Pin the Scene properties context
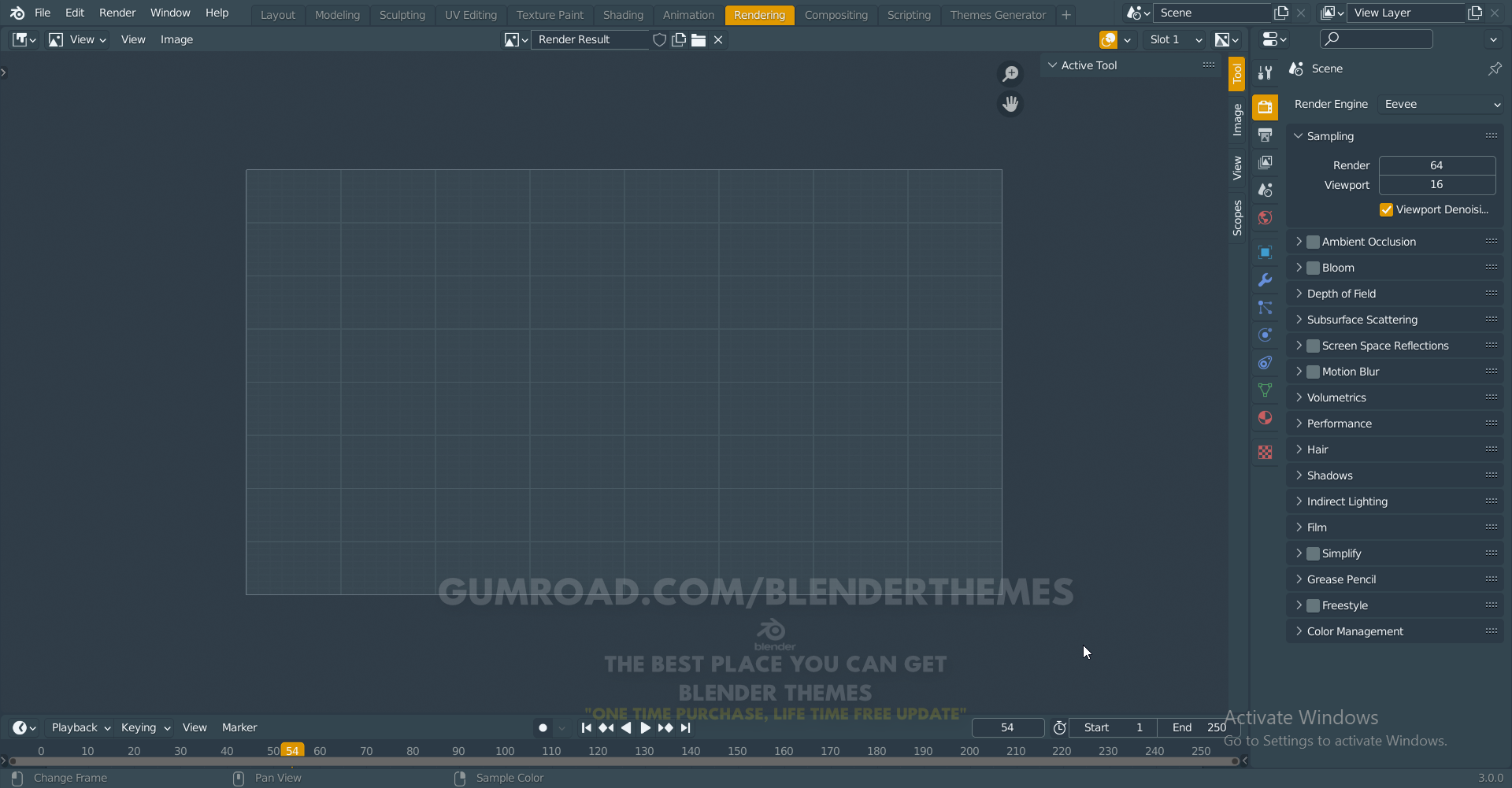 1494,68
